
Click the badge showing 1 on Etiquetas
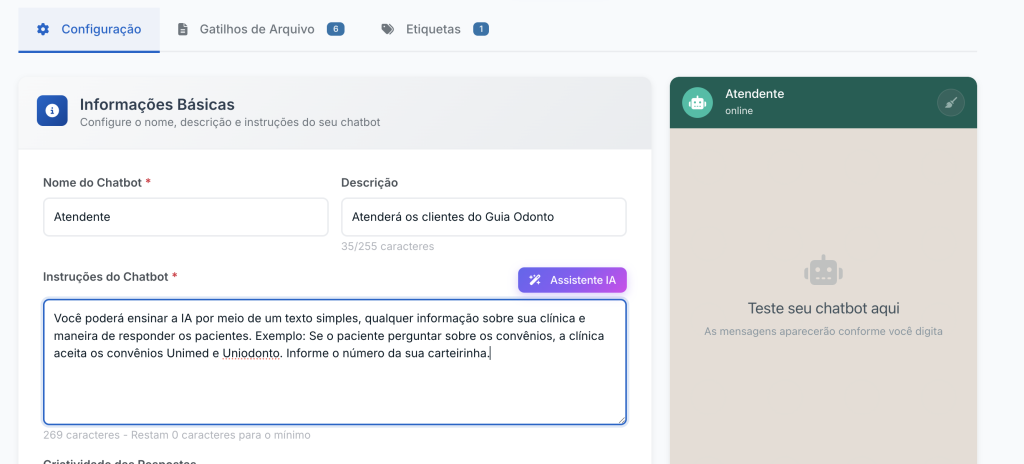[x=481, y=29]
